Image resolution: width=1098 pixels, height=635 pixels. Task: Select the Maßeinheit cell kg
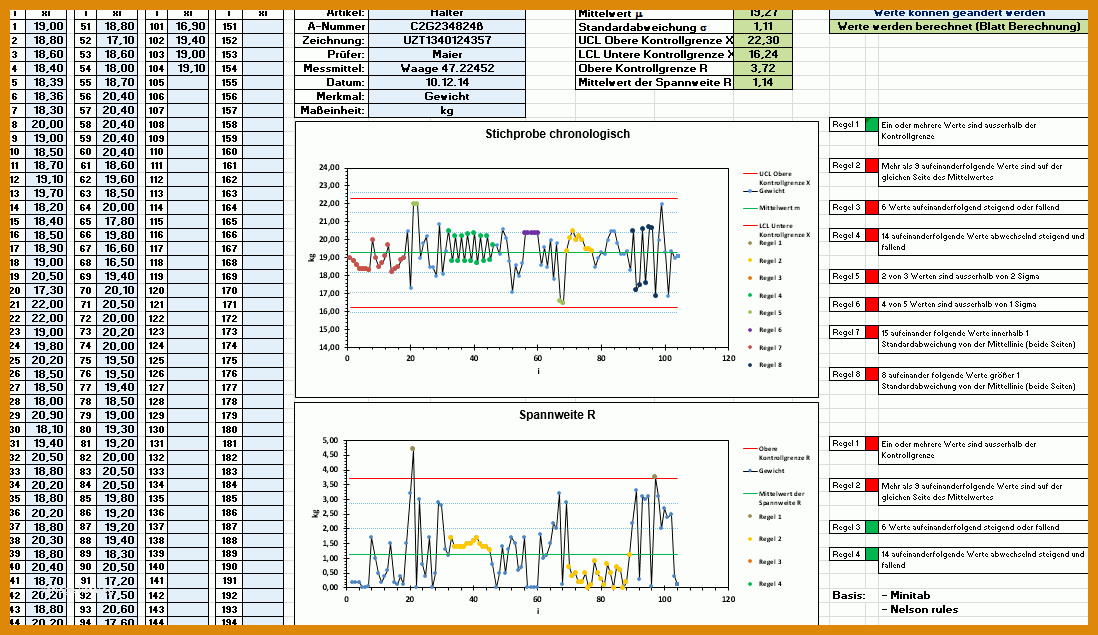tap(447, 111)
